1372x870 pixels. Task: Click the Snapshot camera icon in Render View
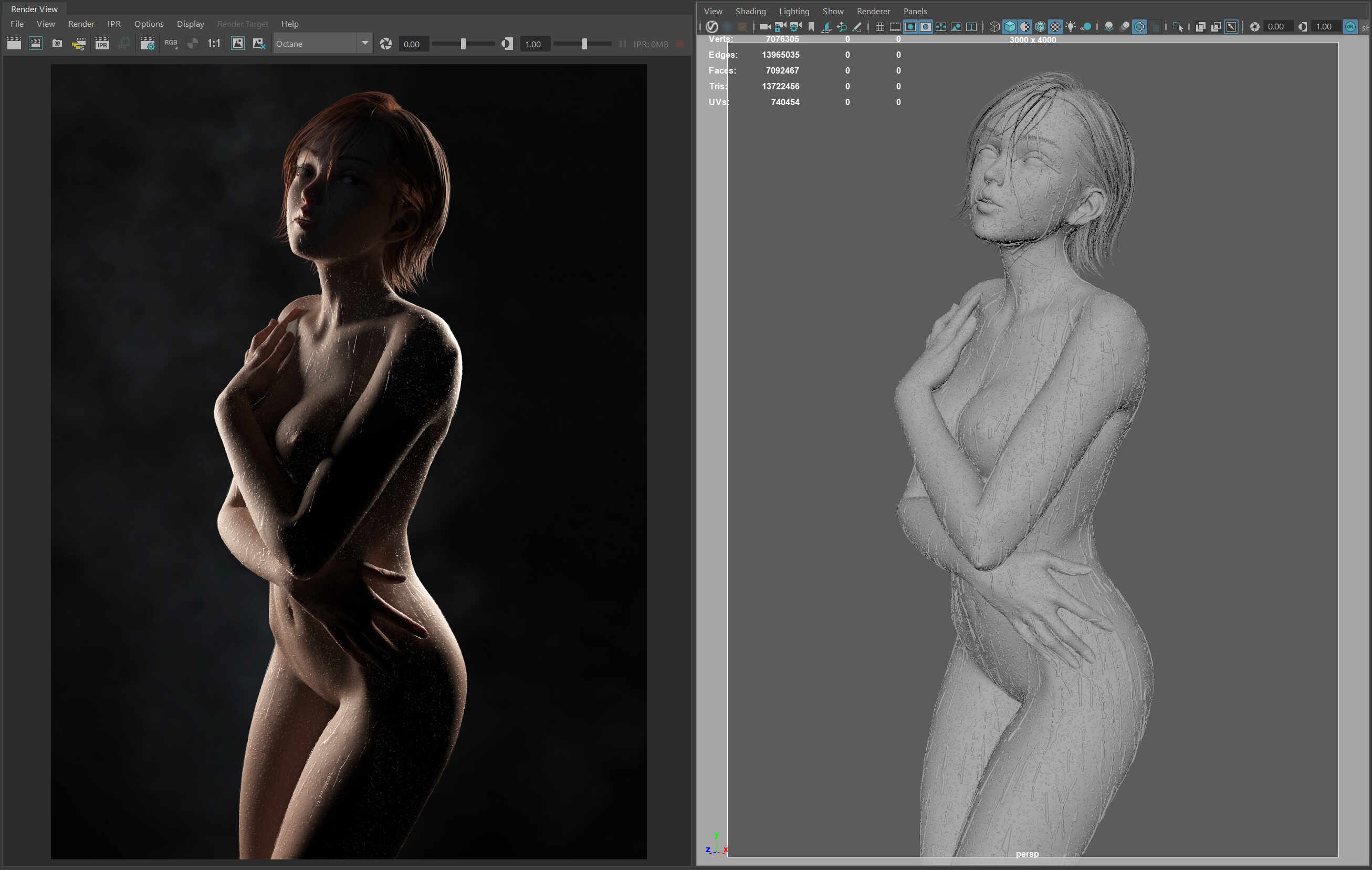click(x=57, y=44)
